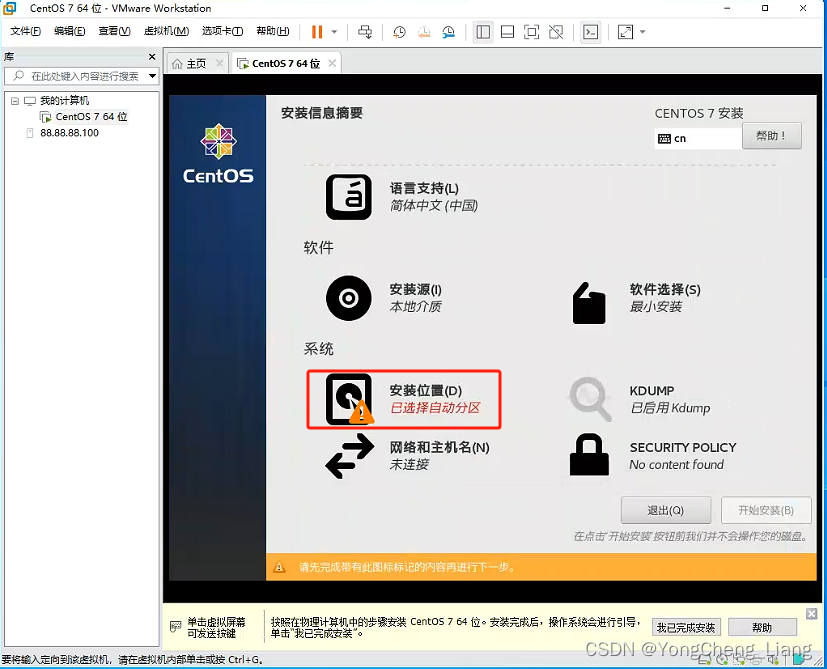Toggle the library sidebar view icon
The height and width of the screenshot is (669, 827).
(483, 32)
